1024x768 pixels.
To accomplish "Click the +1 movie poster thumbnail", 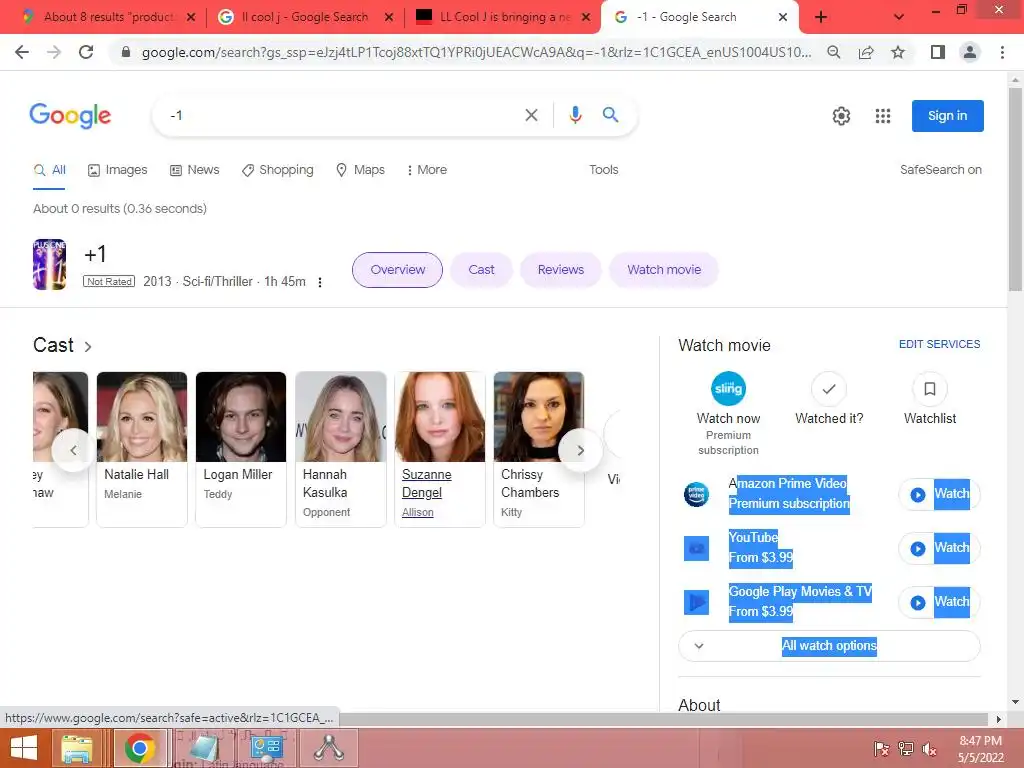I will coord(50,264).
